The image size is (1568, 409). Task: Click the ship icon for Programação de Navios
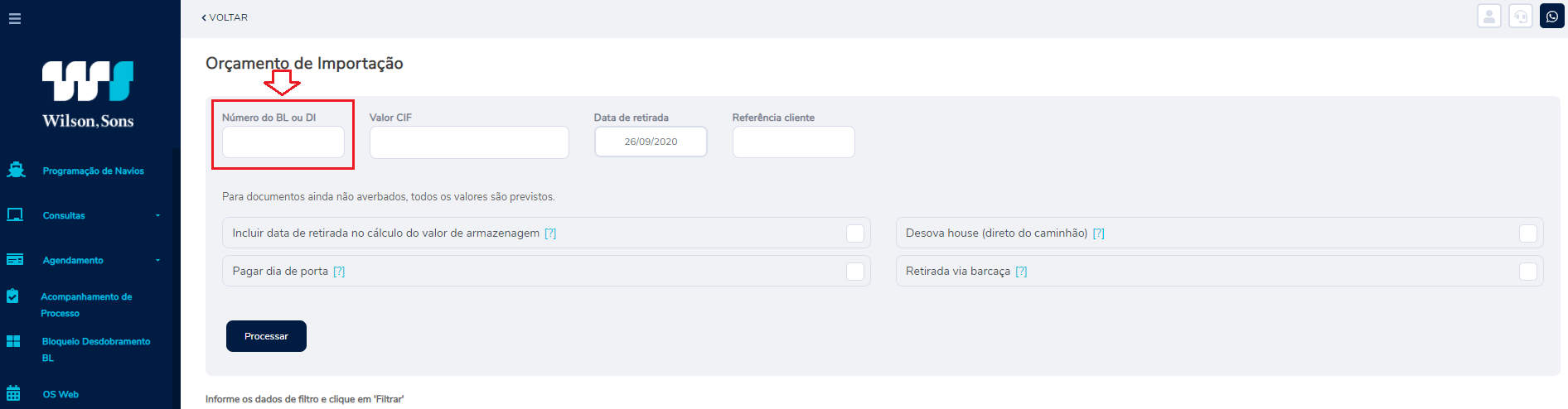click(16, 170)
